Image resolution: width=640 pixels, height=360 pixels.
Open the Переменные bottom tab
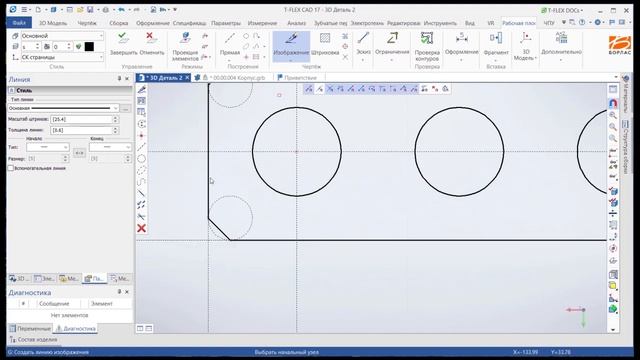pos(30,328)
